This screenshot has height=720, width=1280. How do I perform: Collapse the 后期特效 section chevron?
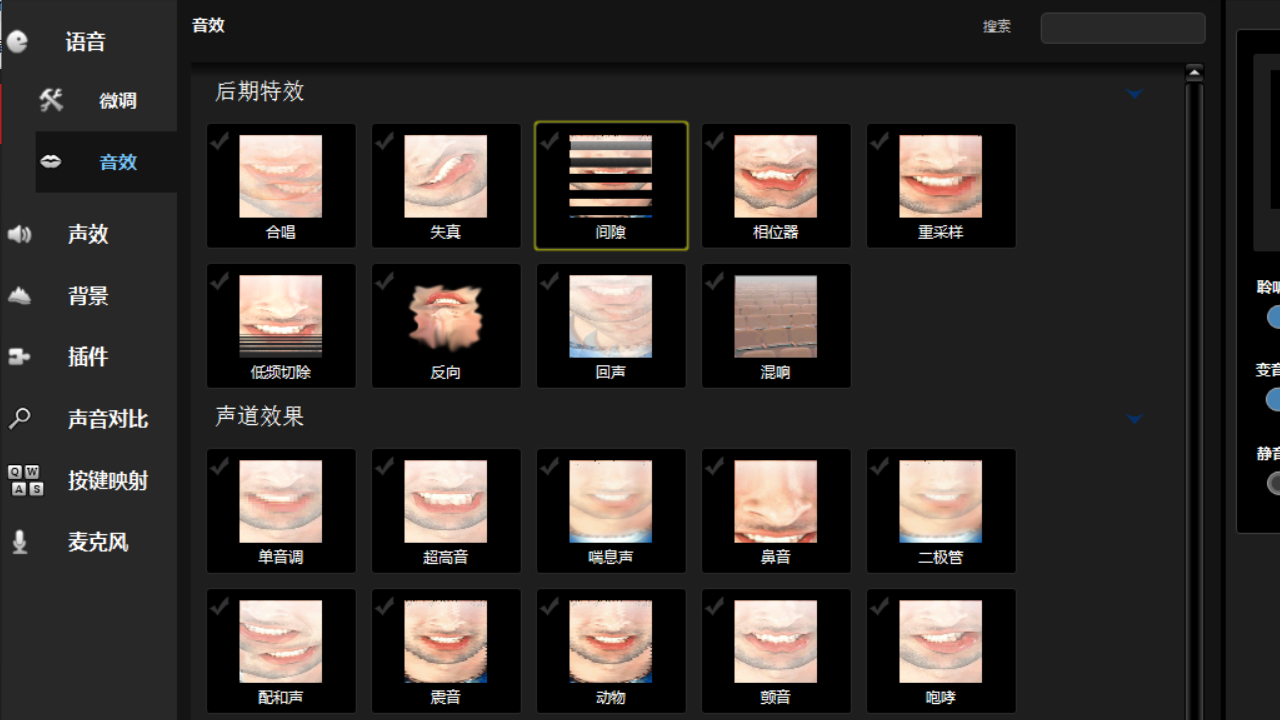pyautogui.click(x=1134, y=93)
